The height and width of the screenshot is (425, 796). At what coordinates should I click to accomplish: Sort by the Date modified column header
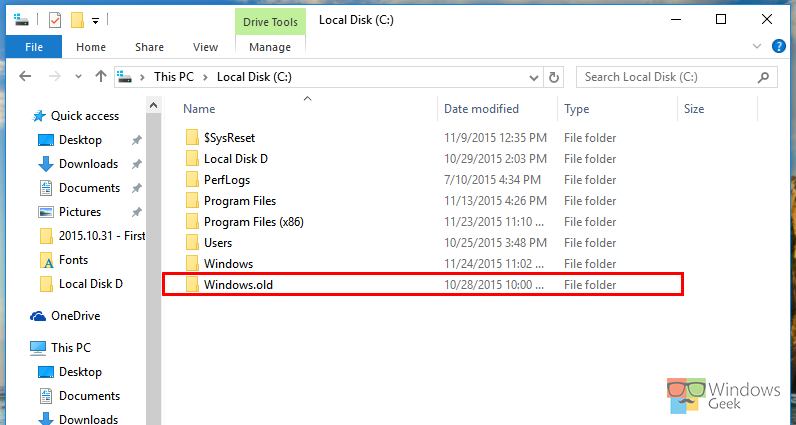(x=481, y=108)
